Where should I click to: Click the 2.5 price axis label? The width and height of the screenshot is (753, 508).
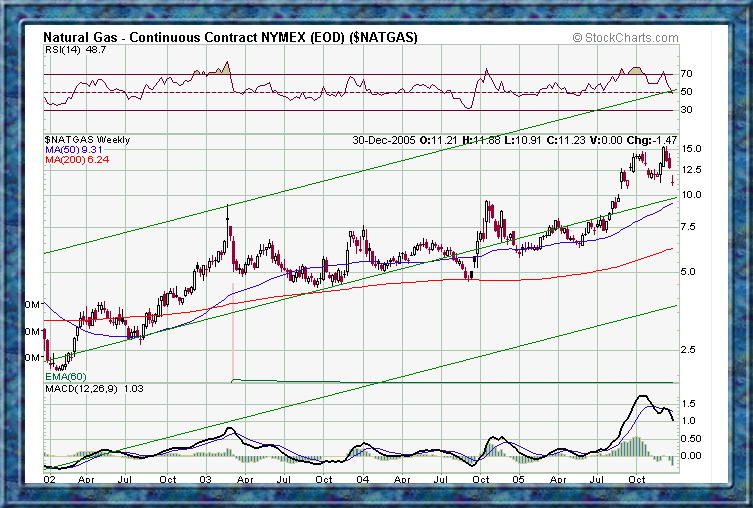coord(688,350)
